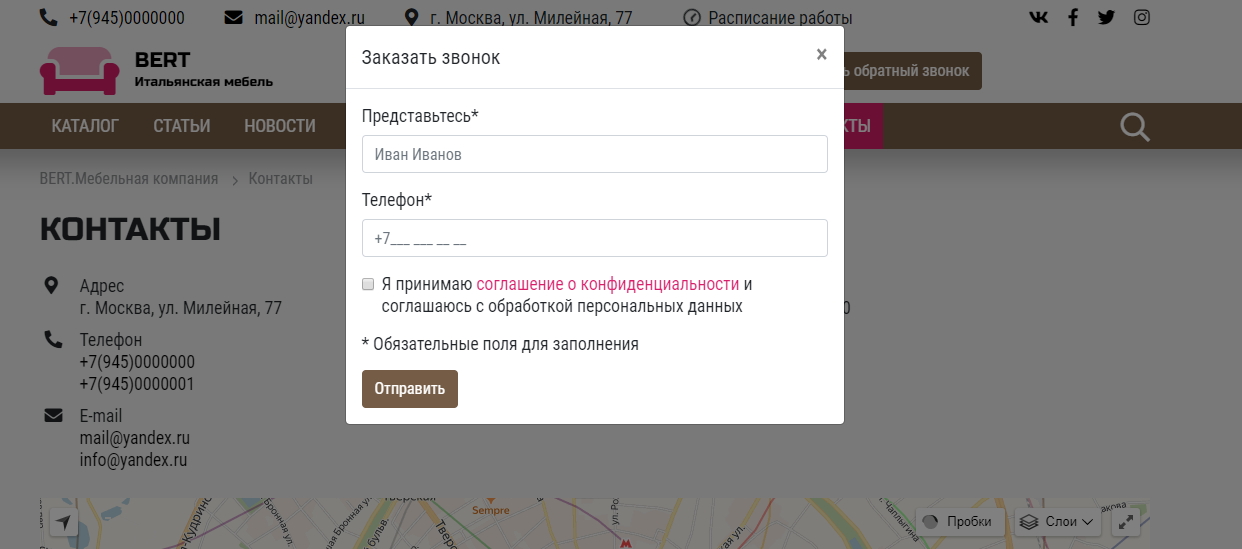Close the callback request dialog
The height and width of the screenshot is (549, 1242).
point(821,55)
